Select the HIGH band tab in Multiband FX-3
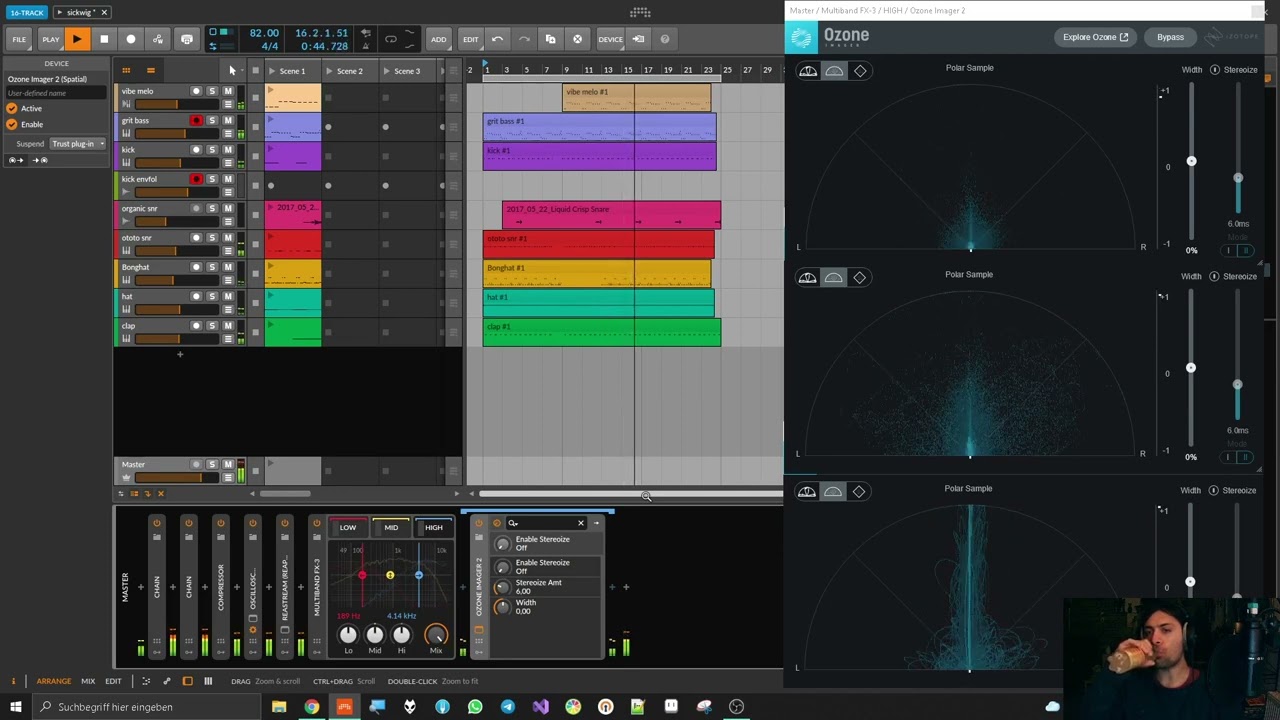 click(434, 527)
